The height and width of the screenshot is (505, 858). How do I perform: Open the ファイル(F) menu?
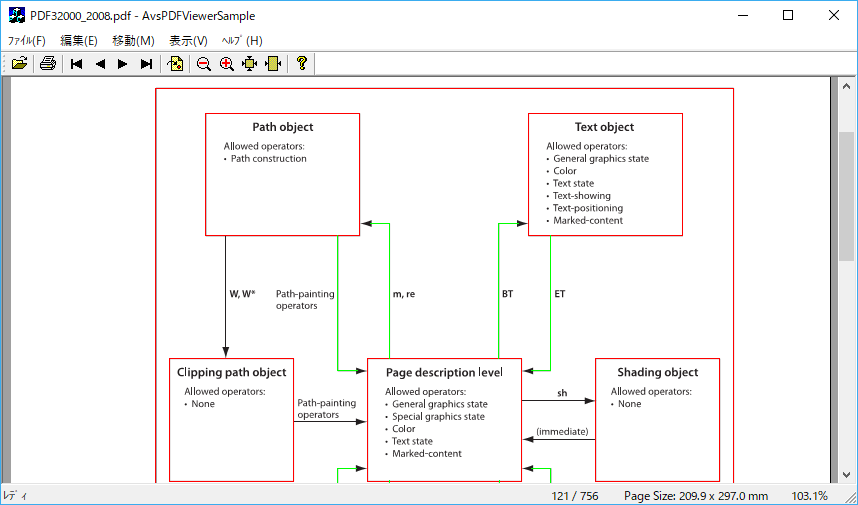(27, 41)
